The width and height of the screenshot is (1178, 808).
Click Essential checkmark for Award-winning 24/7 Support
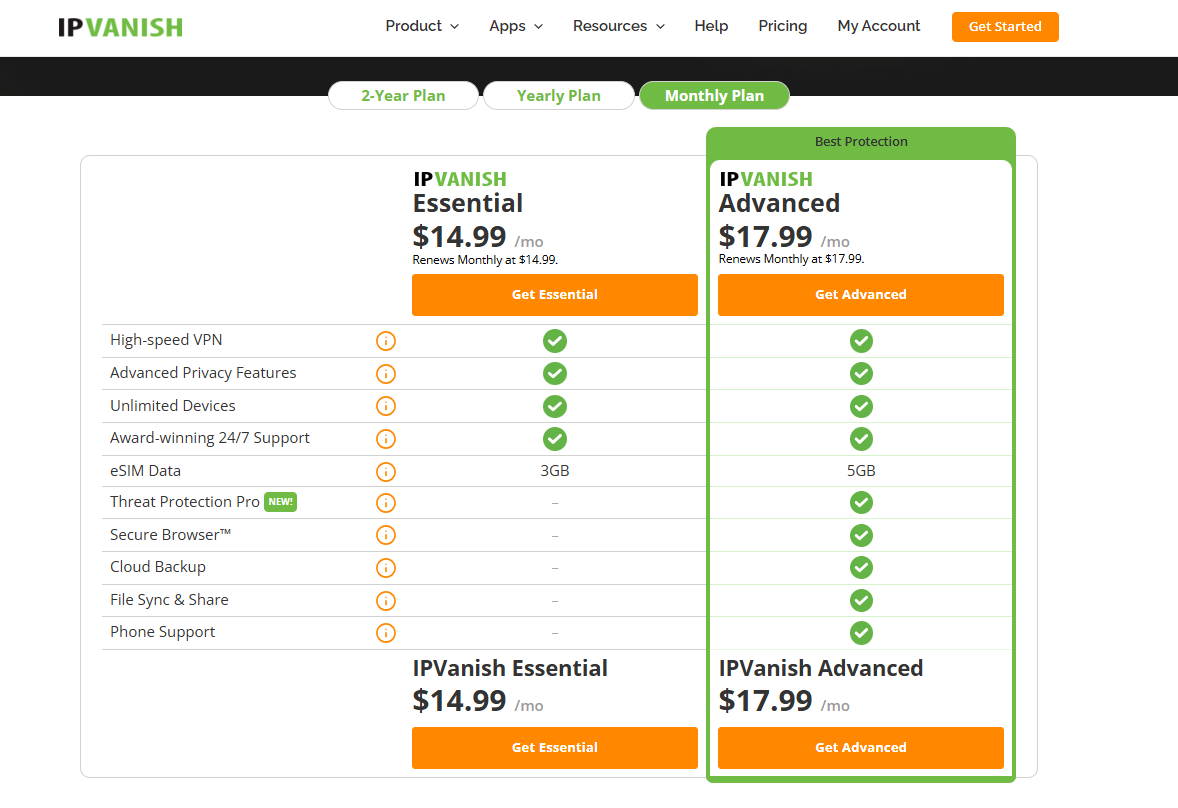click(x=555, y=439)
